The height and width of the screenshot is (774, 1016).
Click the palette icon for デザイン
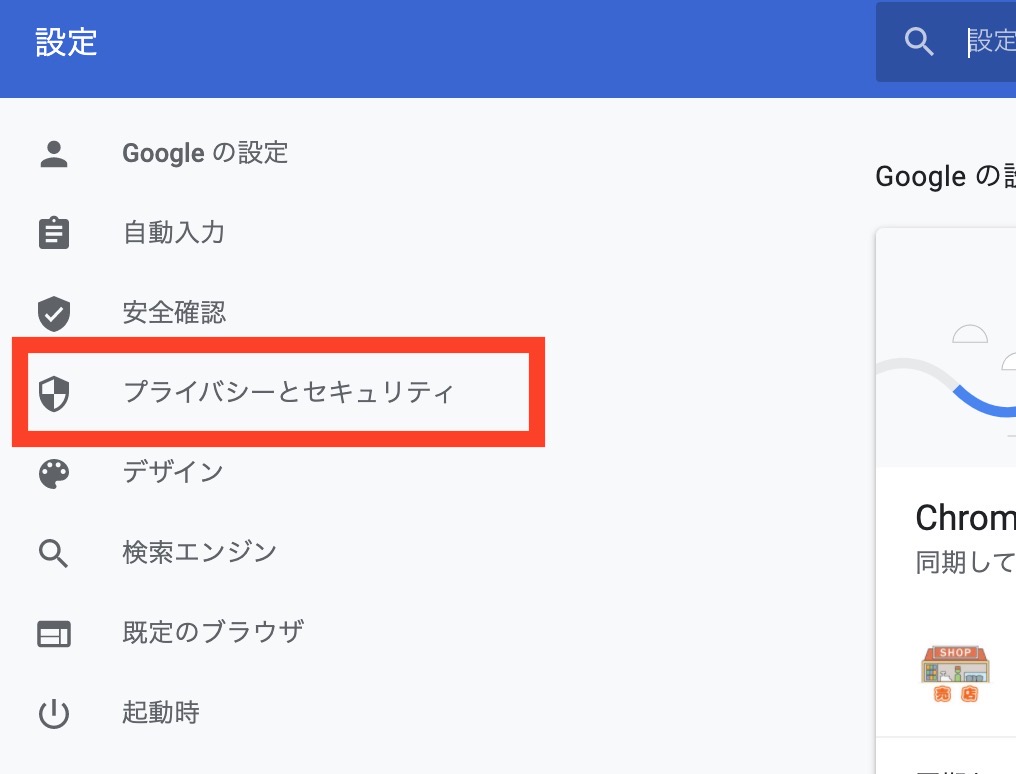54,472
